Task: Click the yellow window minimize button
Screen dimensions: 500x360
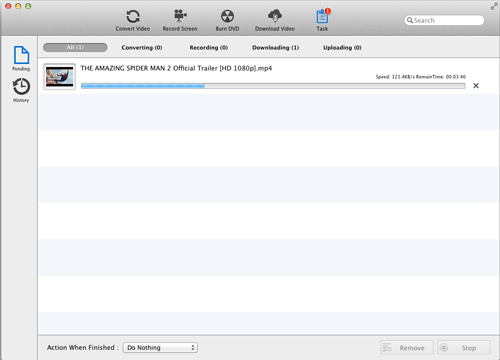Action: coord(18,6)
